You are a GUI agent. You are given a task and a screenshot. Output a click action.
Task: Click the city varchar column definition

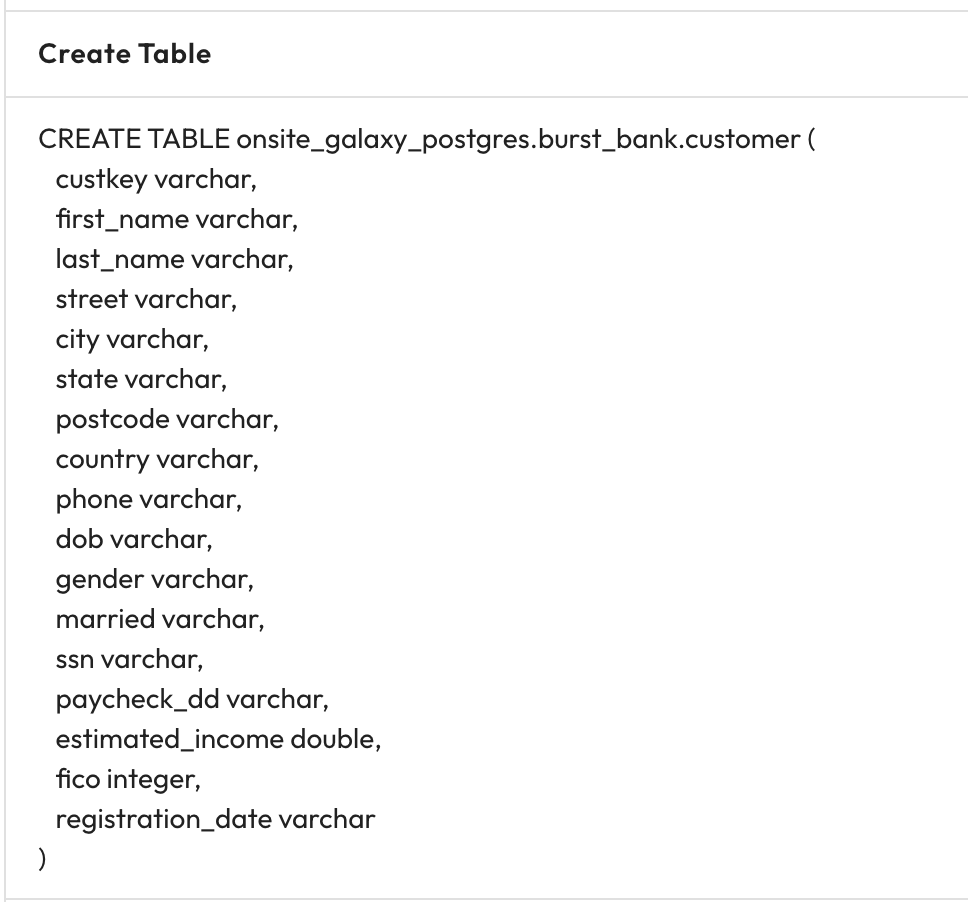point(132,339)
